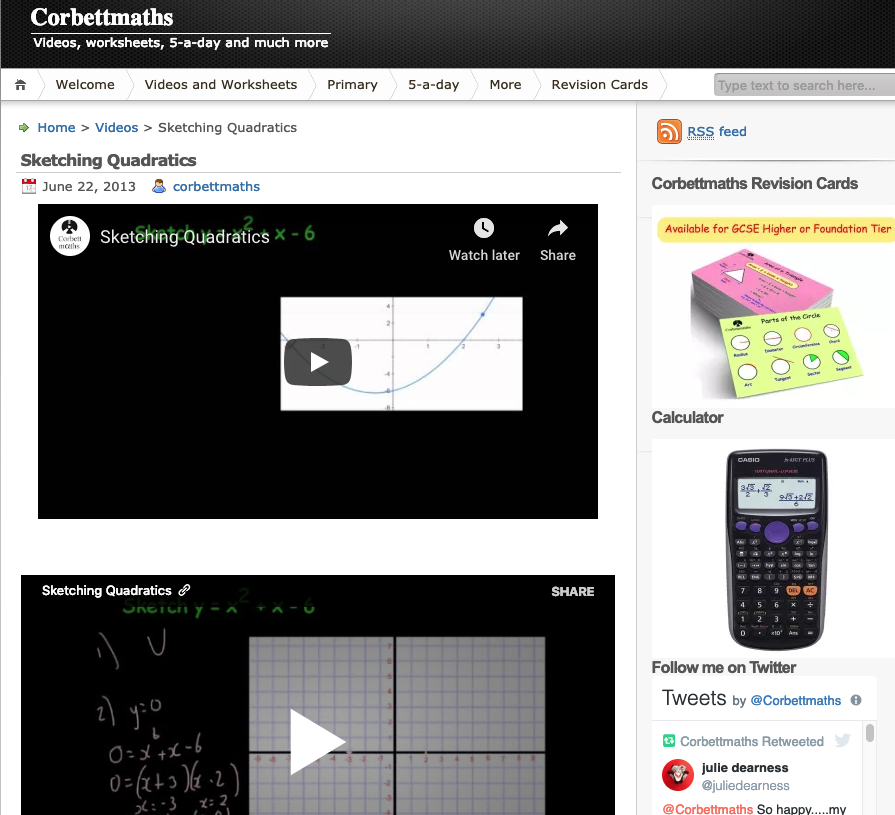The width and height of the screenshot is (895, 815).
Task: Open the @Corbettmaths Twitter profile link
Action: pos(795,700)
